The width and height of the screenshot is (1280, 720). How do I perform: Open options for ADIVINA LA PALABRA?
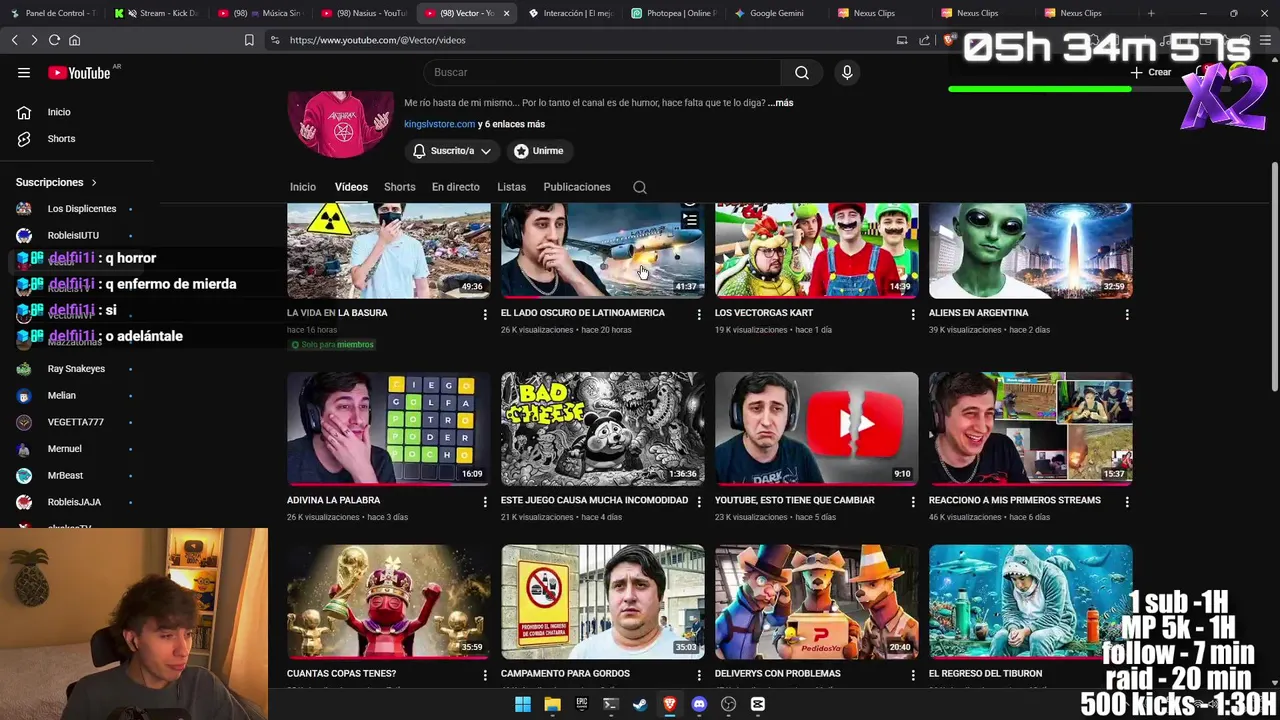[x=485, y=501]
